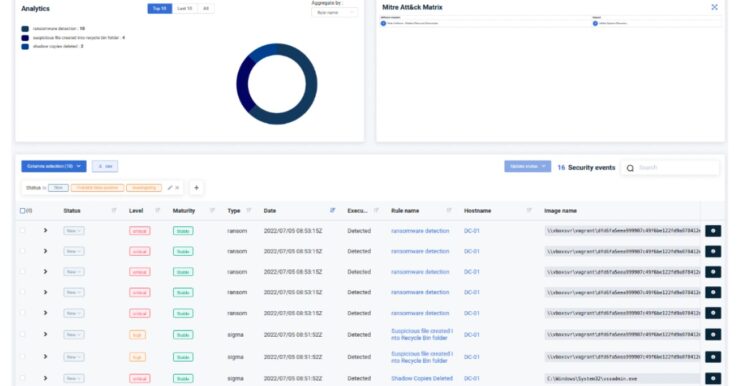Open eye icon of third ransomware detection row
Viewport: 738px width, 386px height.
coord(713,272)
